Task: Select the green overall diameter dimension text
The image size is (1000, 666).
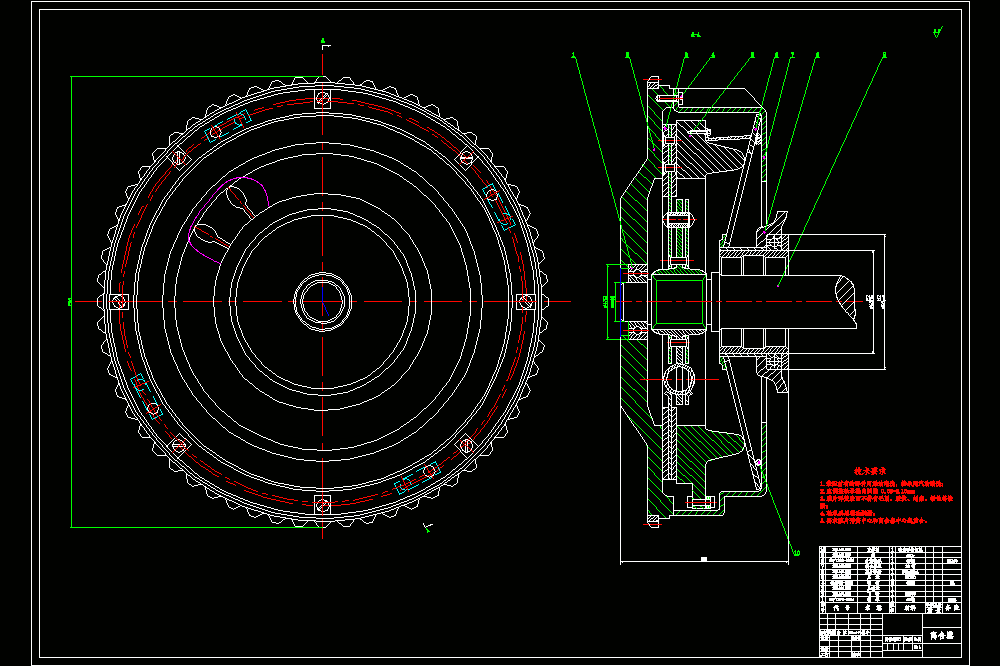Action: (70, 302)
